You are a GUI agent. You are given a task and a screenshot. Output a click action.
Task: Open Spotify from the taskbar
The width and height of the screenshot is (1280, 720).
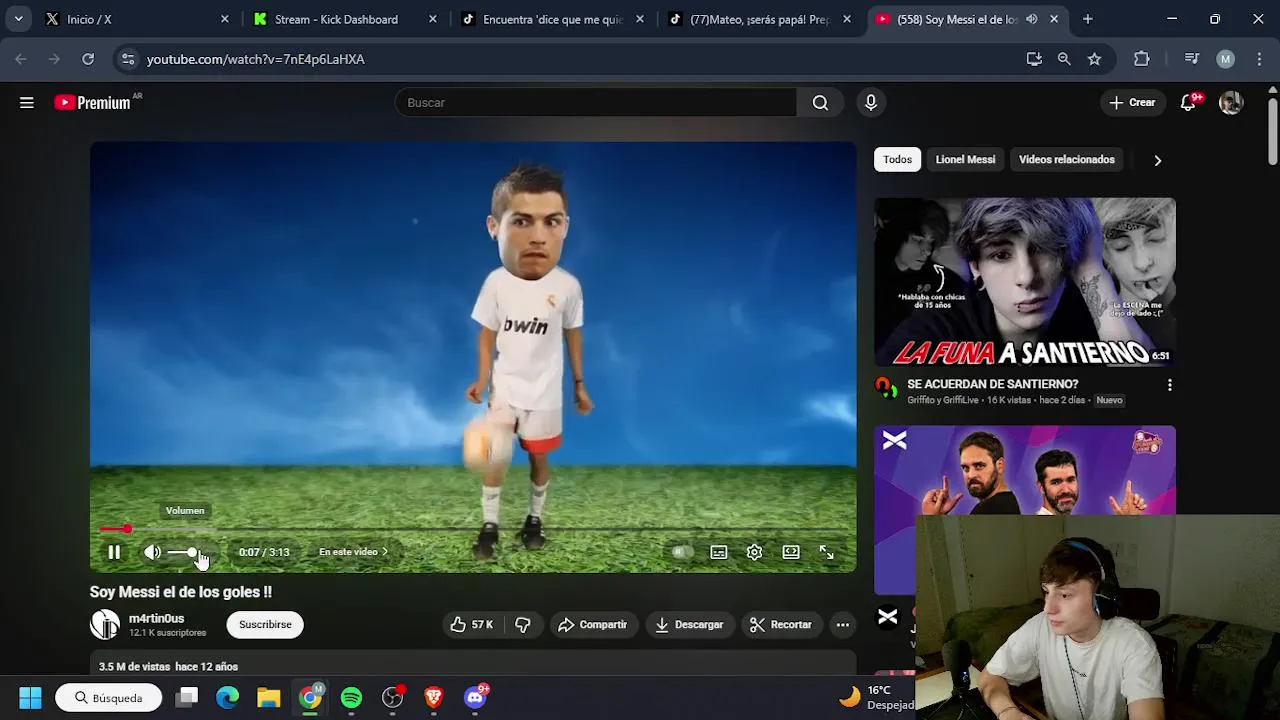[x=351, y=698]
